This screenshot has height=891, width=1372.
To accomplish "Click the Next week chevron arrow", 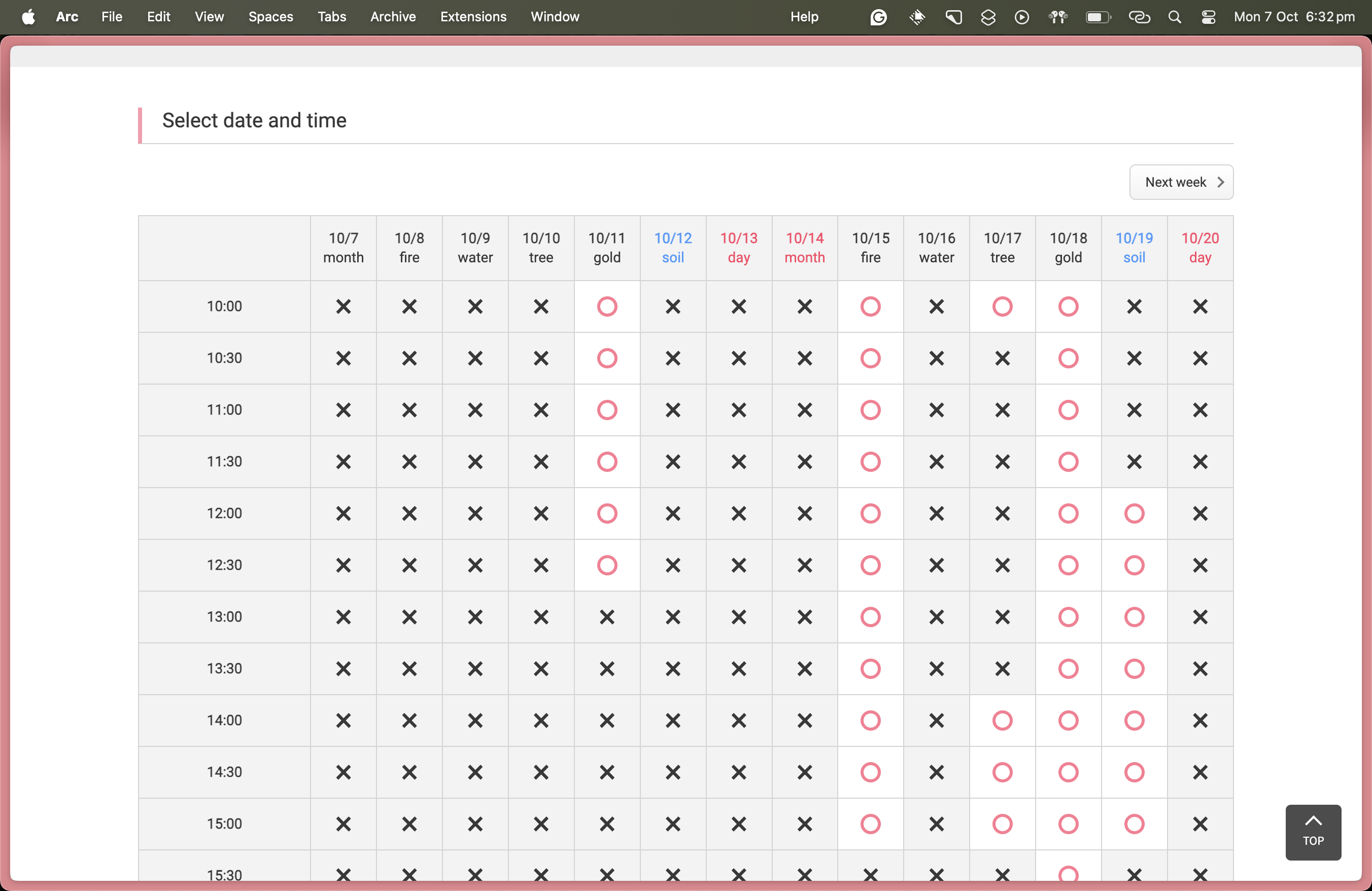I will coord(1220,182).
